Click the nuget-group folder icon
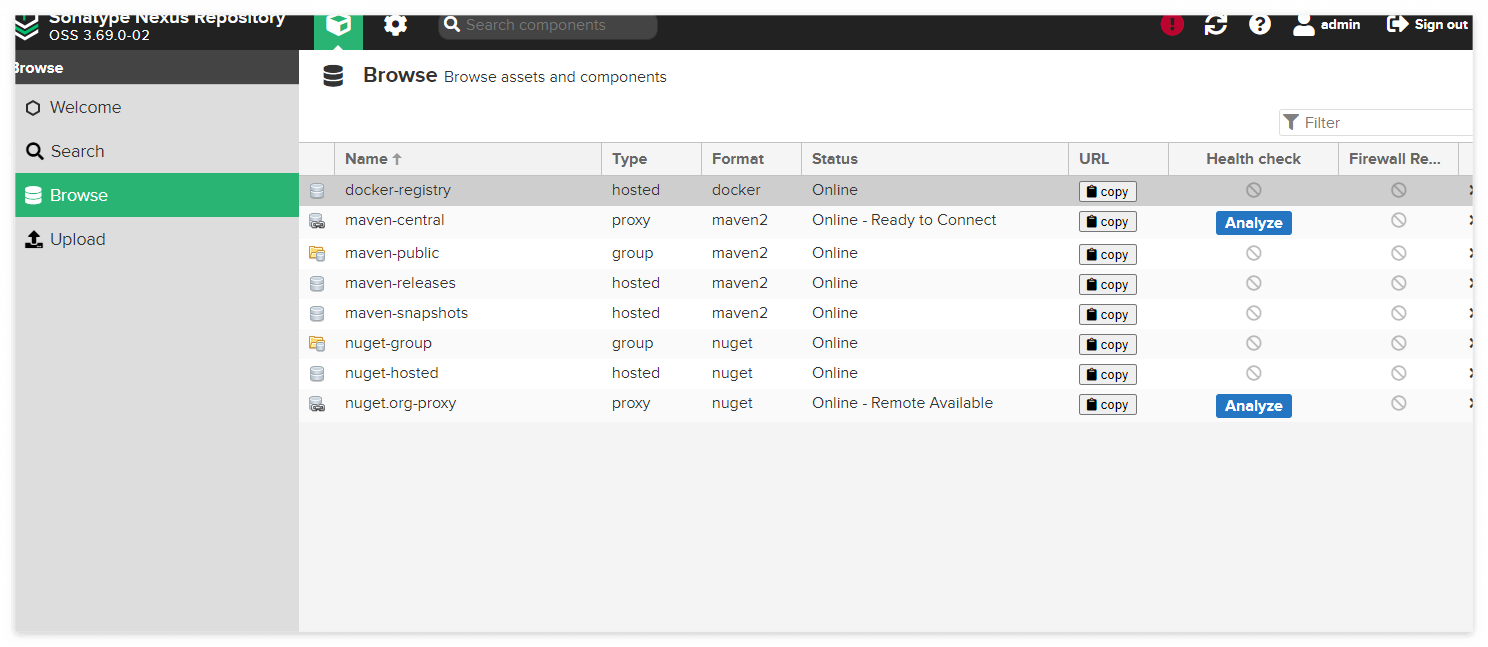 point(317,343)
